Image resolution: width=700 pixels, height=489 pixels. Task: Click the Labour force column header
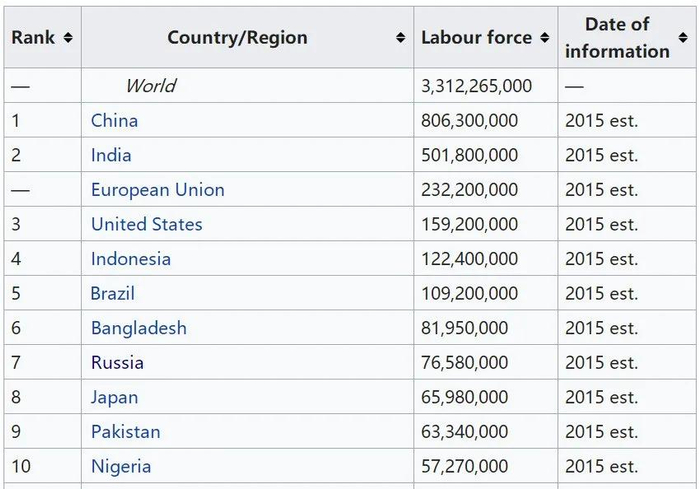pos(476,38)
